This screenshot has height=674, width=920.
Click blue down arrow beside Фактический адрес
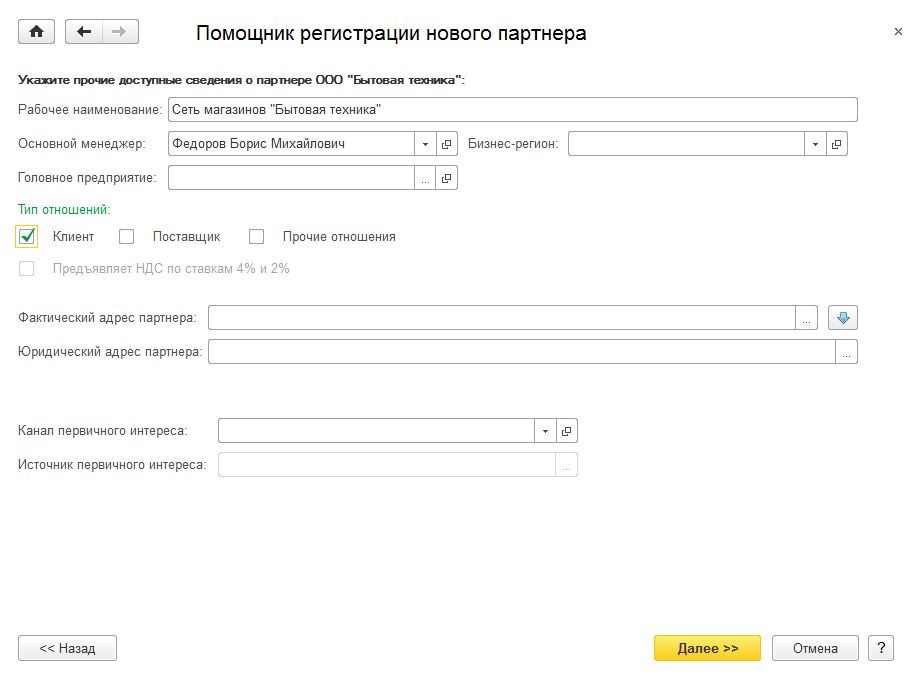pyautogui.click(x=843, y=317)
